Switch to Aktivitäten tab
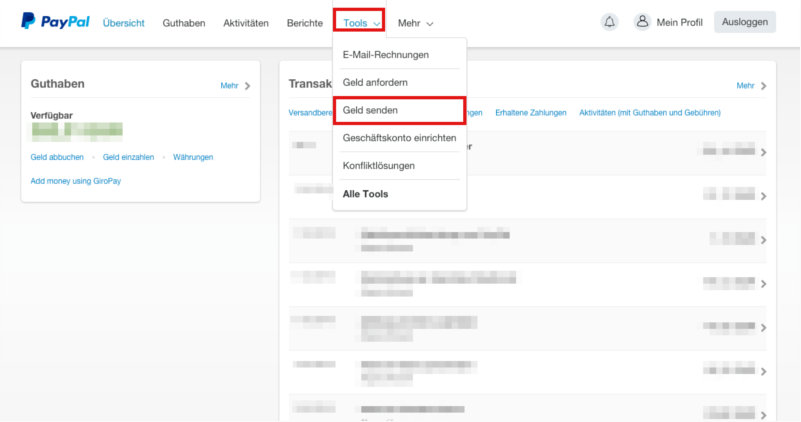The height and width of the screenshot is (422, 801). [x=246, y=23]
